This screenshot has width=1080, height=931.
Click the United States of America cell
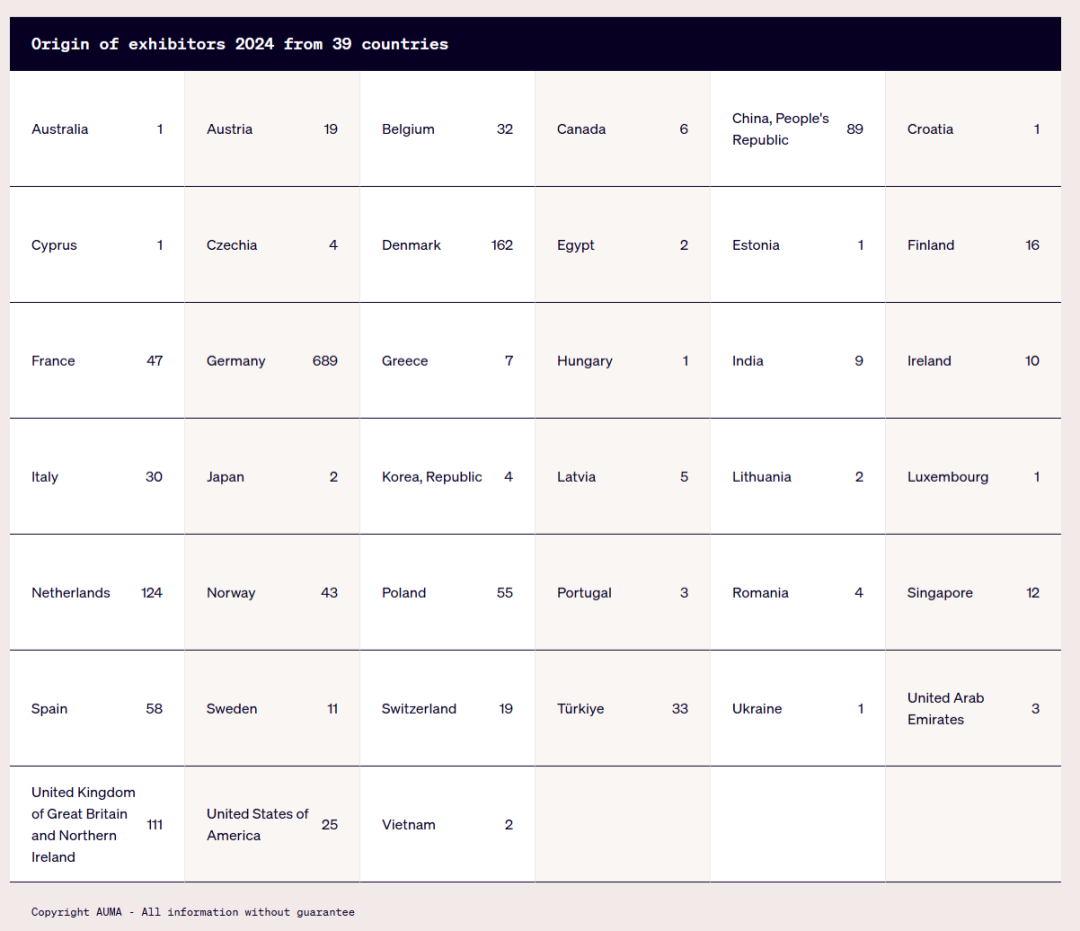coord(271,825)
